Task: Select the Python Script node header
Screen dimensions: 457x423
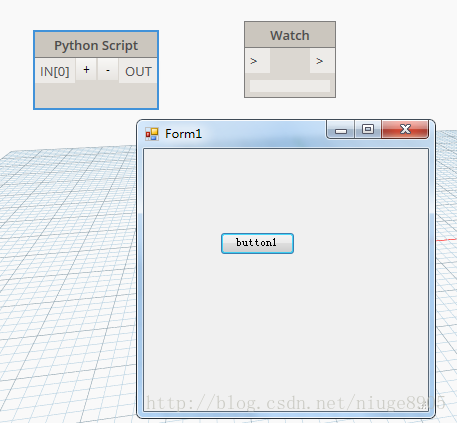Action: [x=96, y=45]
